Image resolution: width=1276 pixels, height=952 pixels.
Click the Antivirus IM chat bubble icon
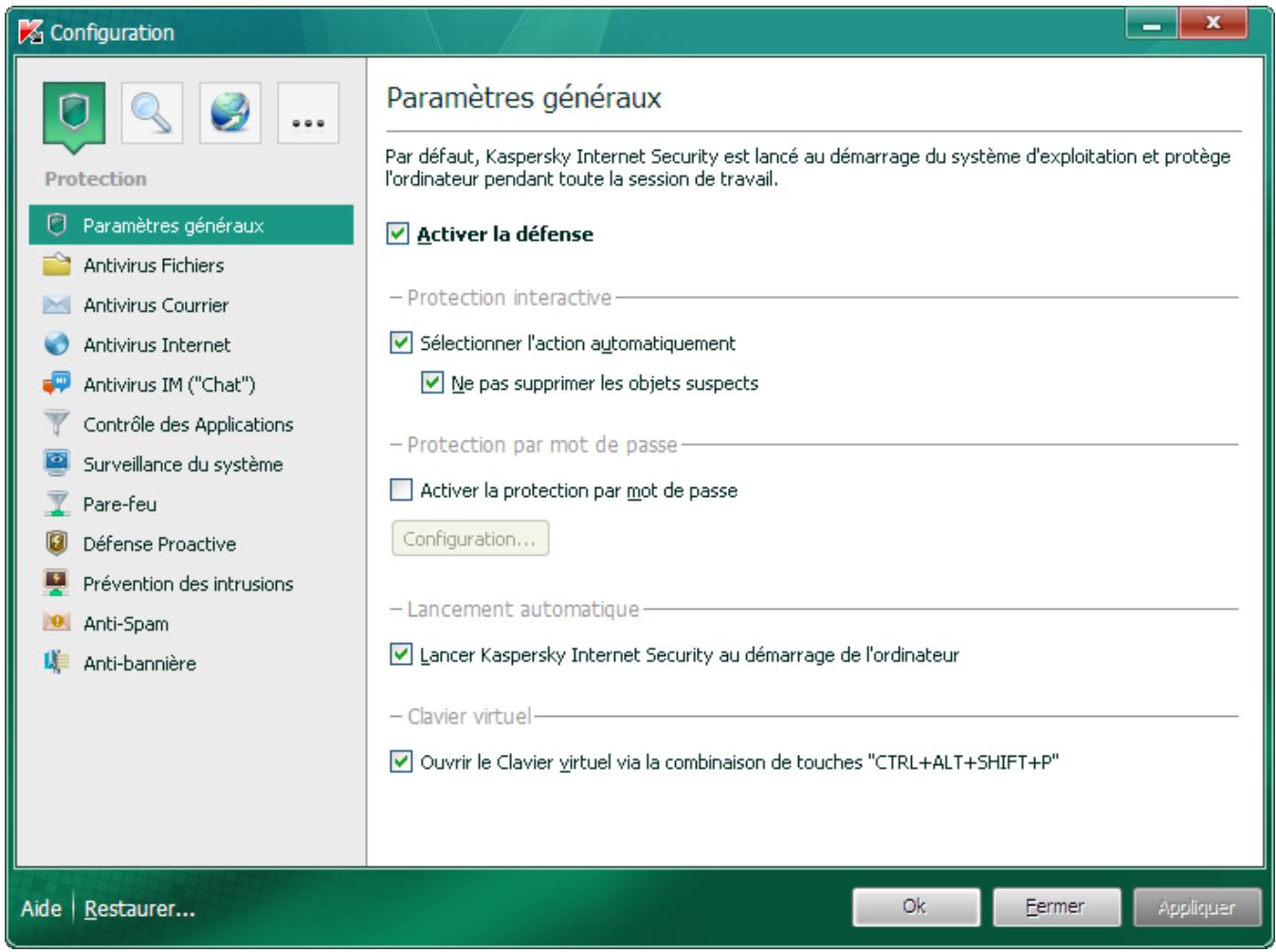57,384
